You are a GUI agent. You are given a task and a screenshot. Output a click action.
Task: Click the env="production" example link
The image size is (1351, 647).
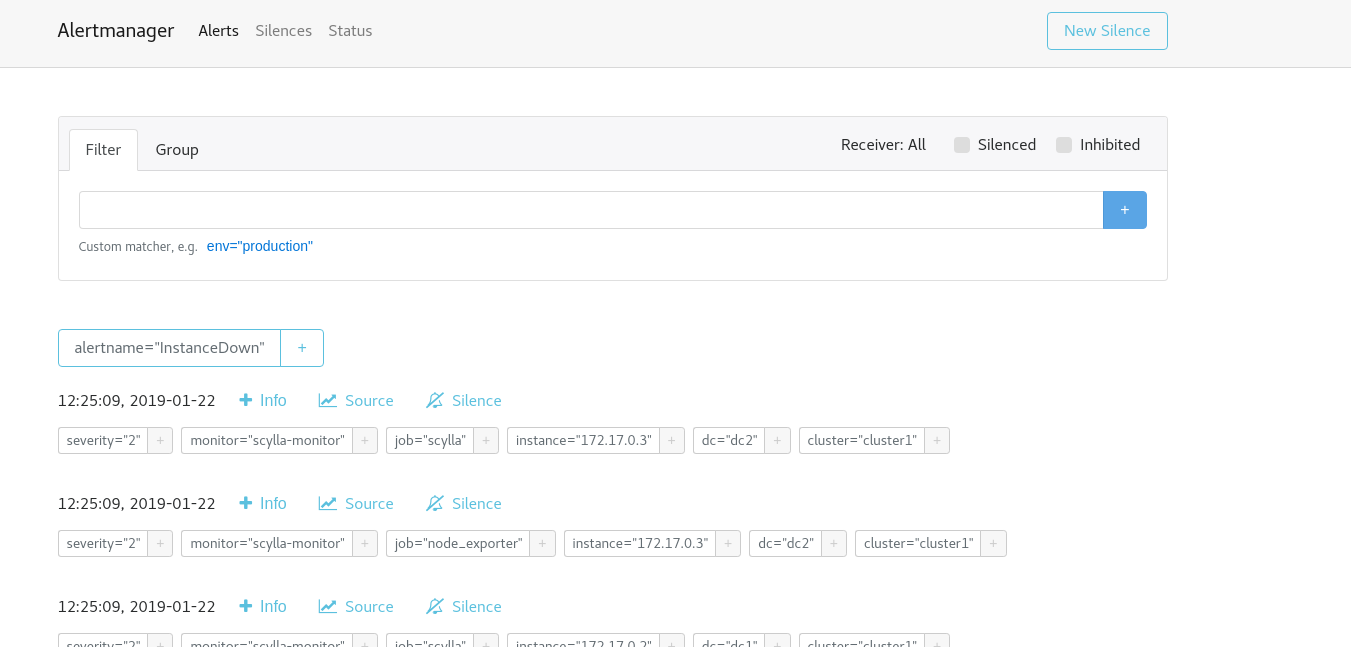click(259, 246)
